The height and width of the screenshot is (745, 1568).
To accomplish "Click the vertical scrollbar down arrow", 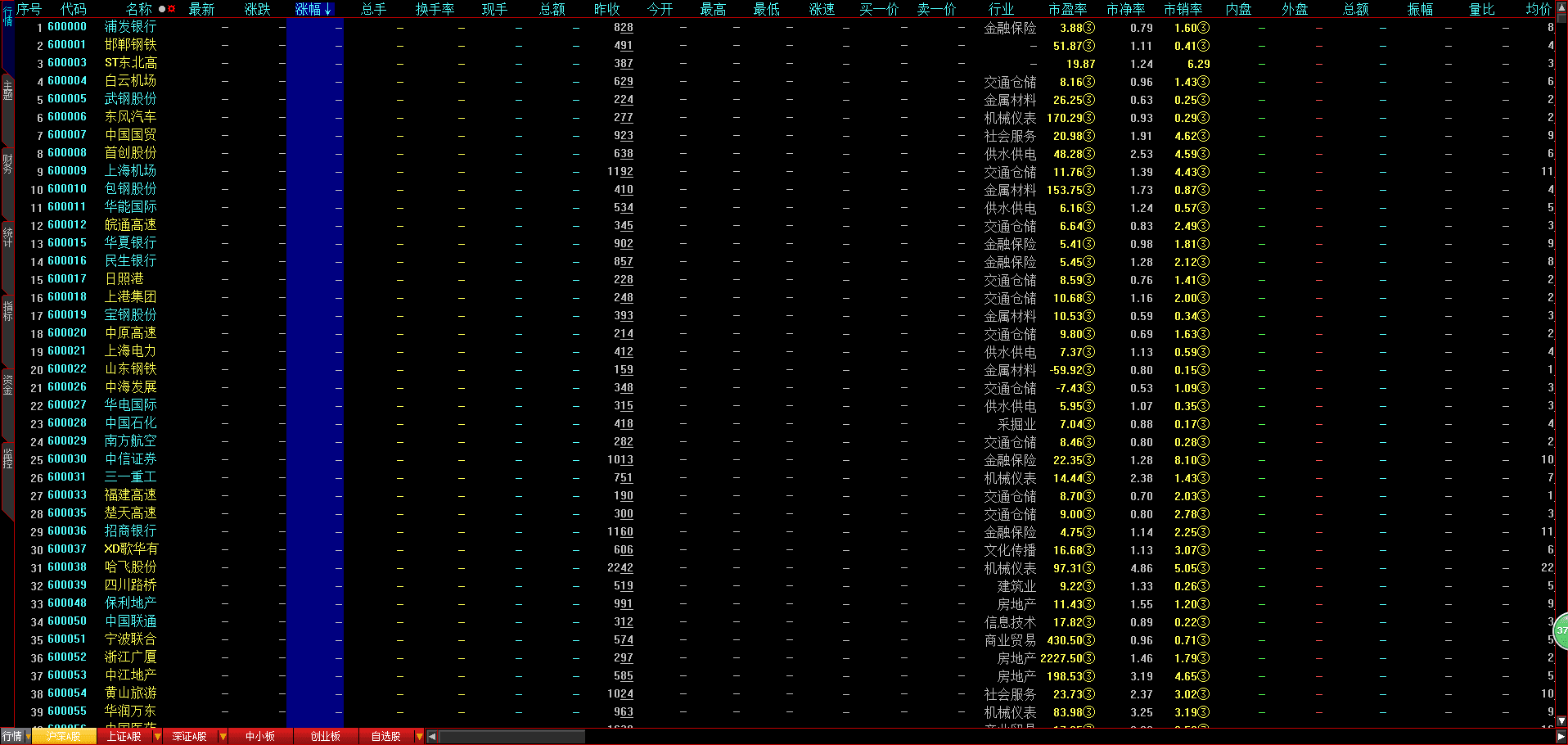I will pyautogui.click(x=1562, y=721).
